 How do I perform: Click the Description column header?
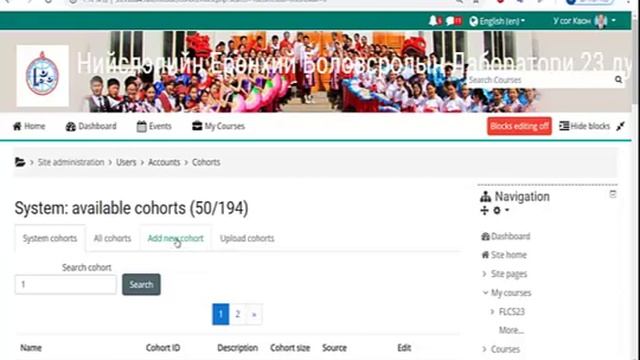pyautogui.click(x=238, y=348)
